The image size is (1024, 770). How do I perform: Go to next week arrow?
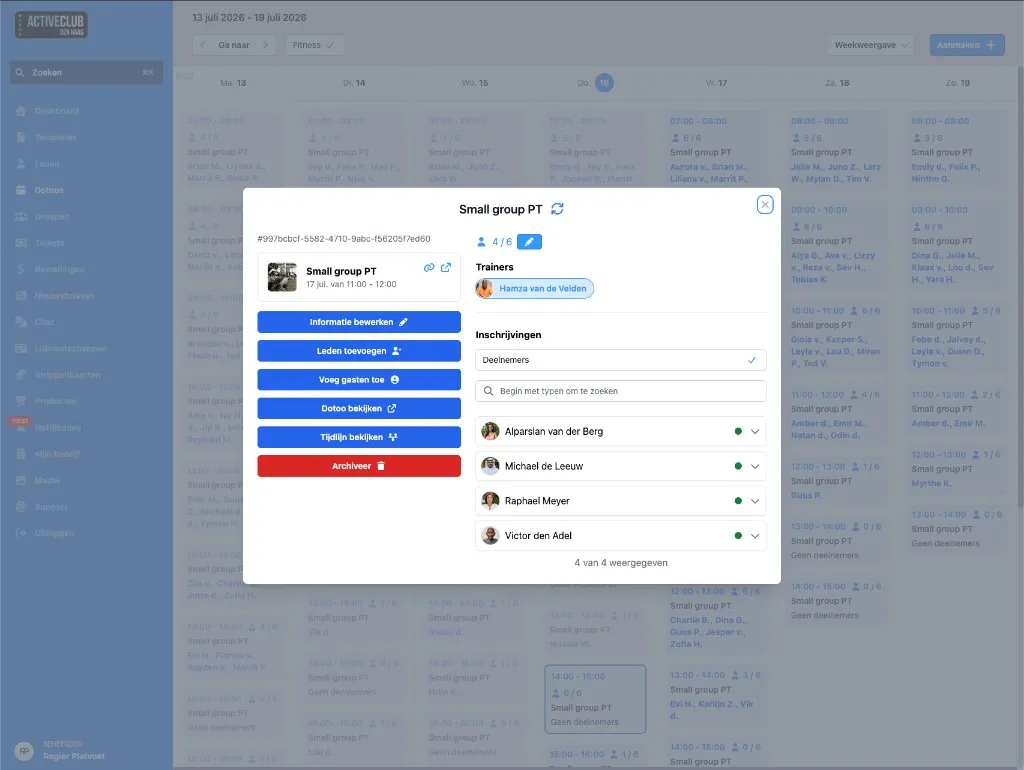(x=265, y=45)
